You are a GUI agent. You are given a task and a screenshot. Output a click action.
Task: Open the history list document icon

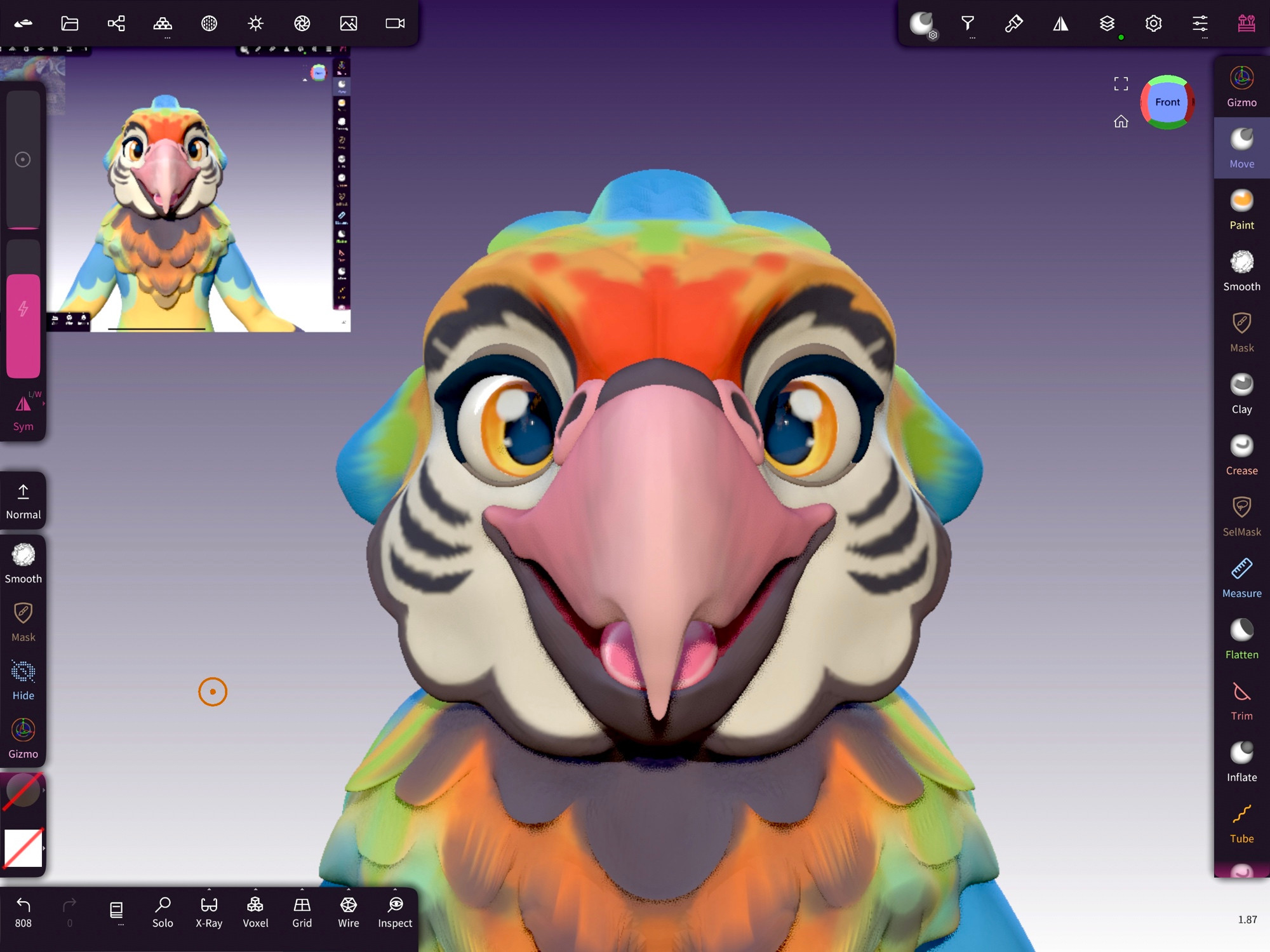[x=116, y=910]
